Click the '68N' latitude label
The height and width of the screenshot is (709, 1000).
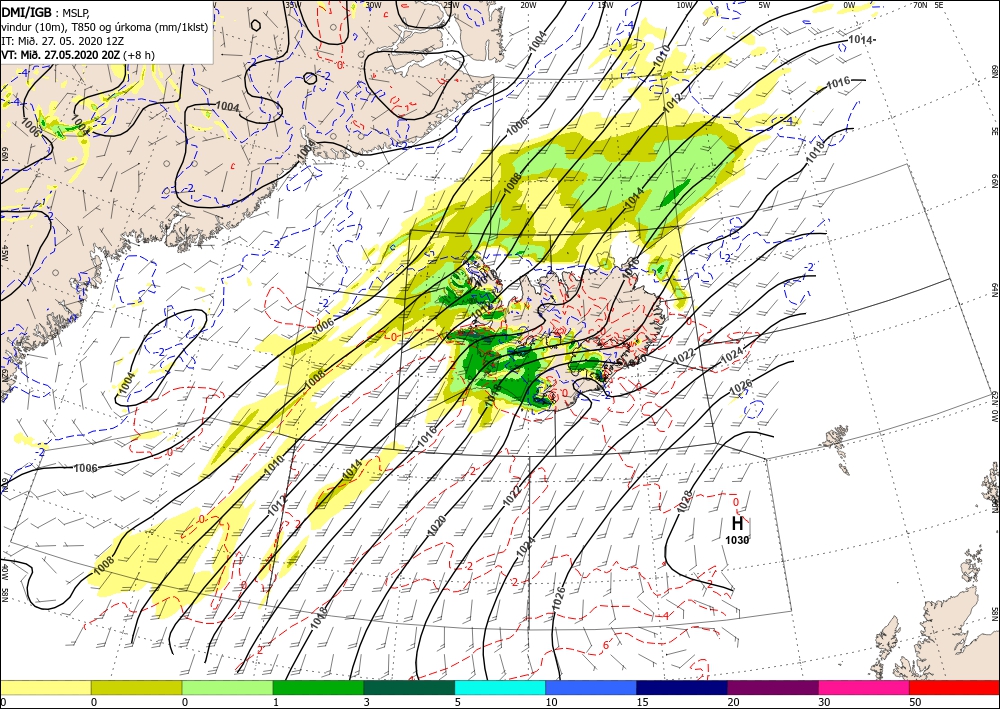pos(994,70)
